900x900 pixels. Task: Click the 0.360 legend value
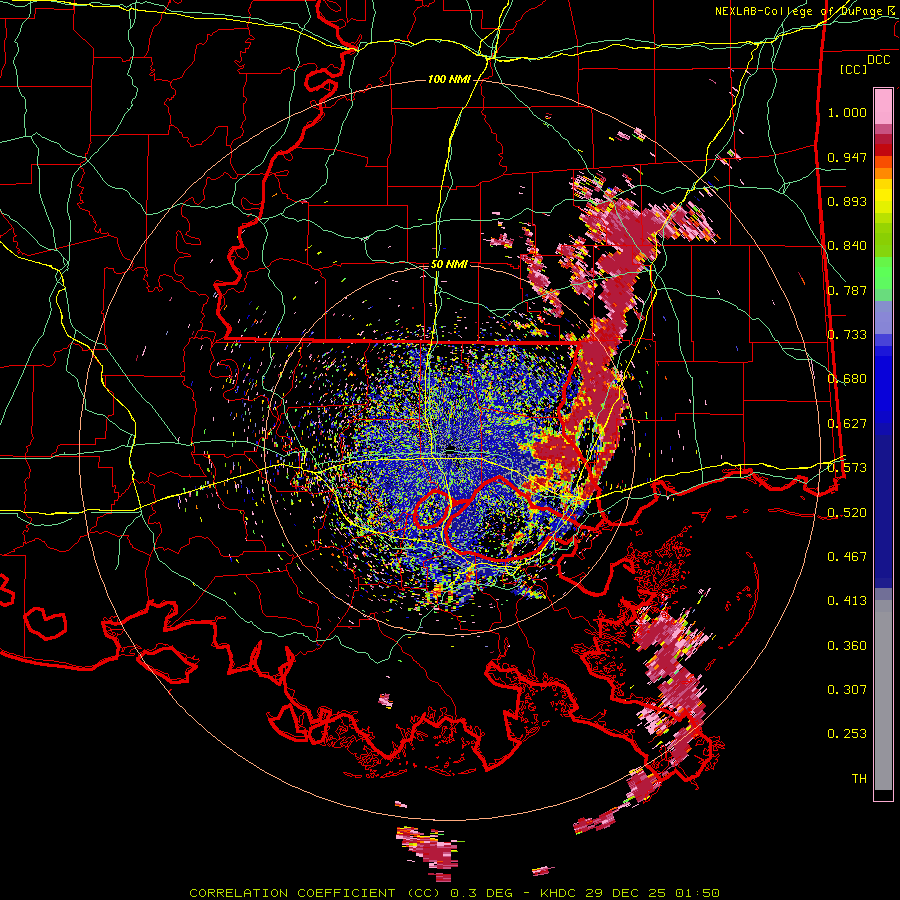pos(847,646)
